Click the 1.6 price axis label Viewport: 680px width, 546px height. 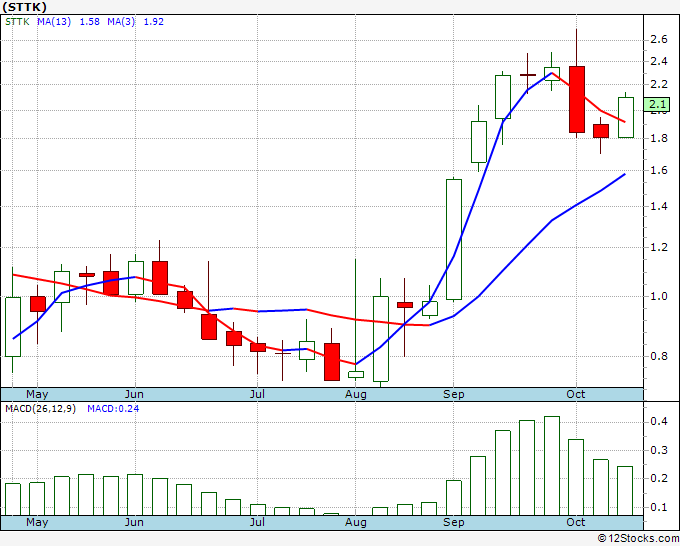point(659,170)
